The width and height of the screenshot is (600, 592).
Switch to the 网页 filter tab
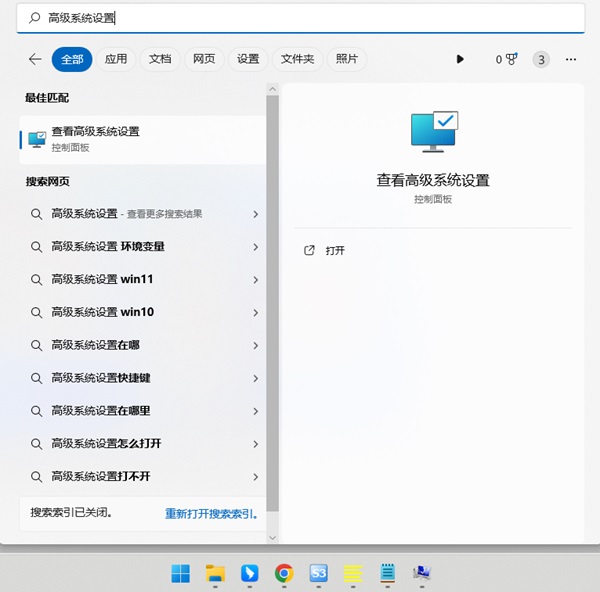tap(204, 59)
